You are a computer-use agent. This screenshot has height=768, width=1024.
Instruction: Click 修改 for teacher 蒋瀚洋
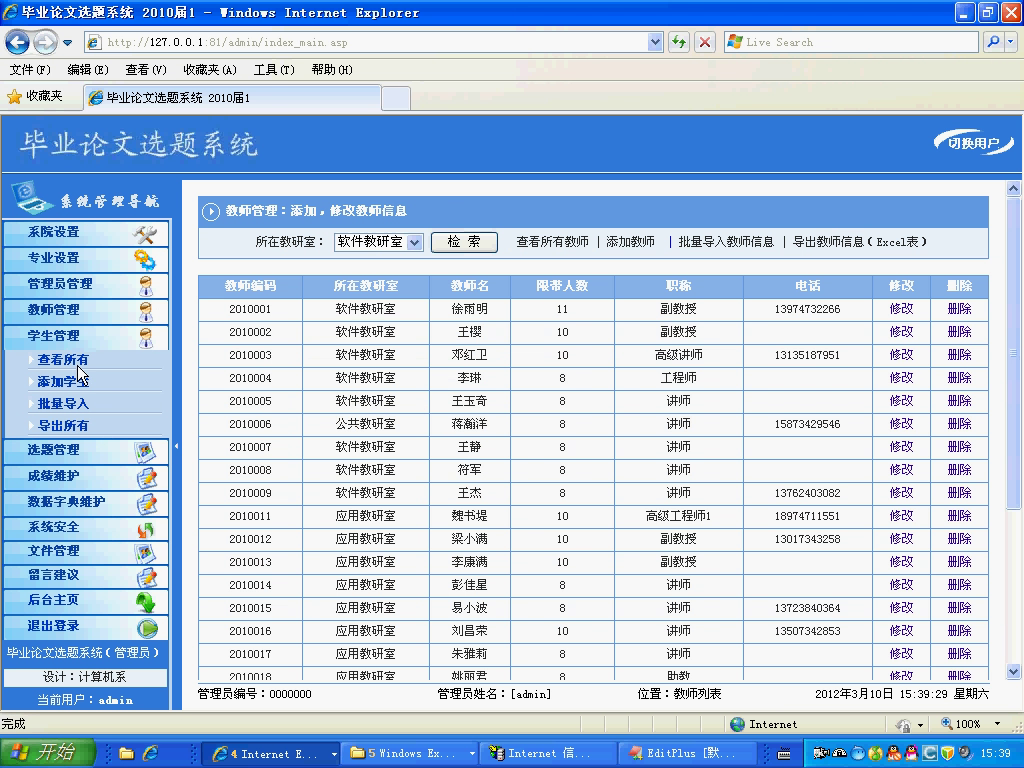tap(901, 424)
